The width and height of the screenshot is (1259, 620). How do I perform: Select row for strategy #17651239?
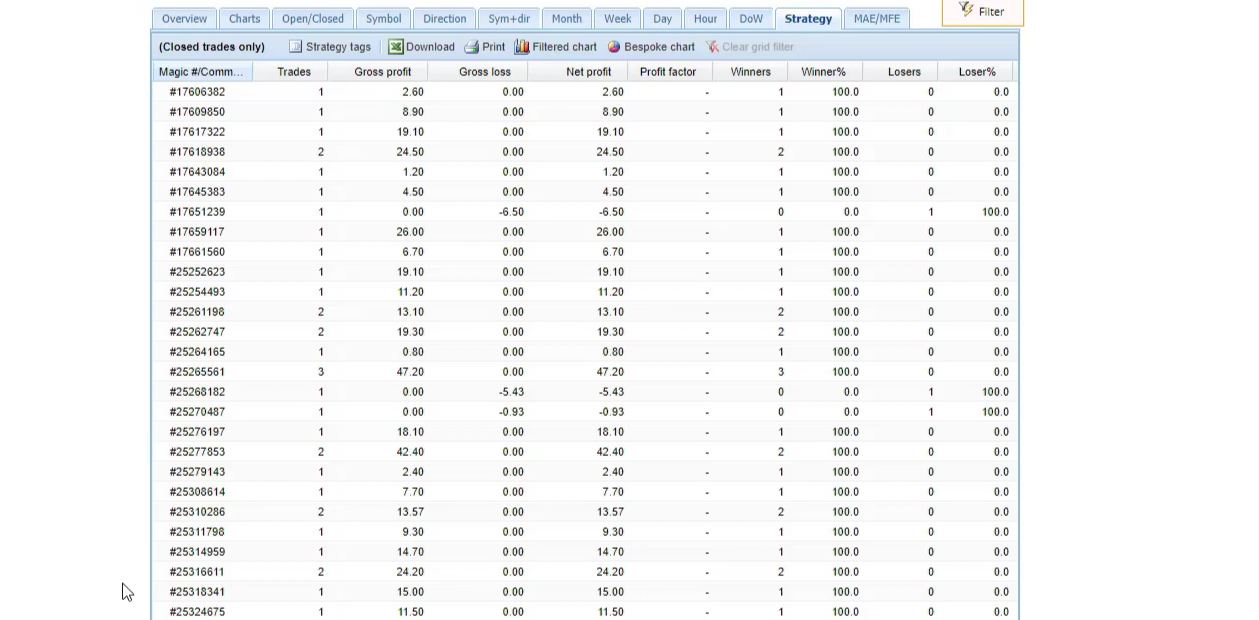[197, 212]
